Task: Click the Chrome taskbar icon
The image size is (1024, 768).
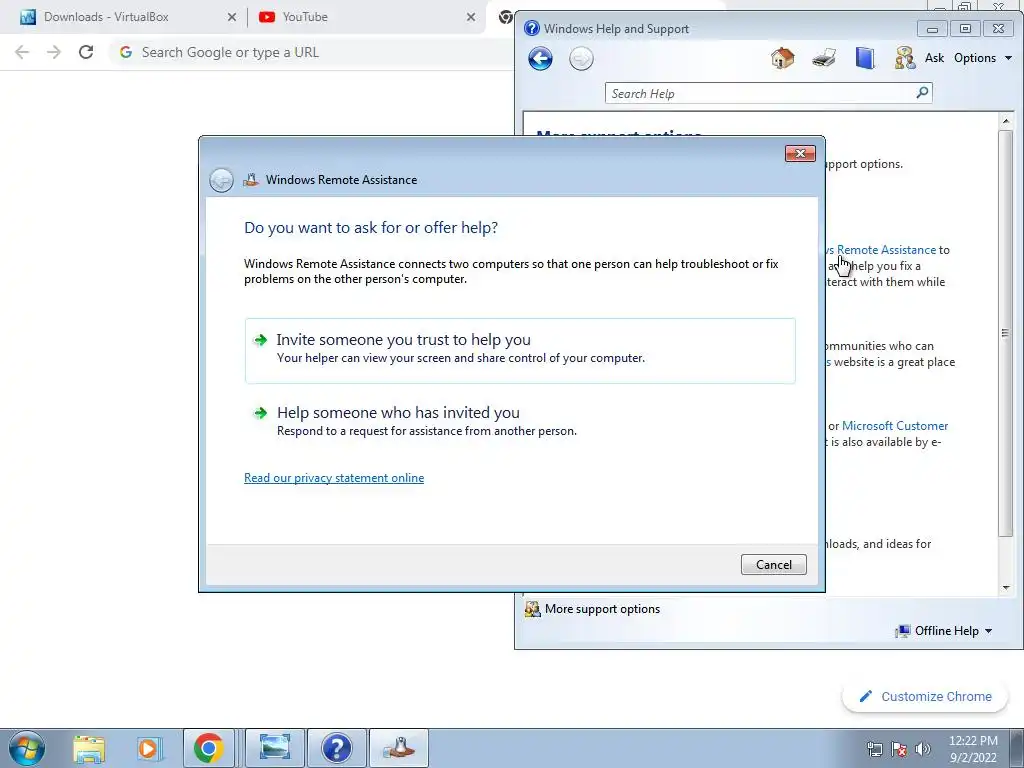Action: click(x=208, y=748)
